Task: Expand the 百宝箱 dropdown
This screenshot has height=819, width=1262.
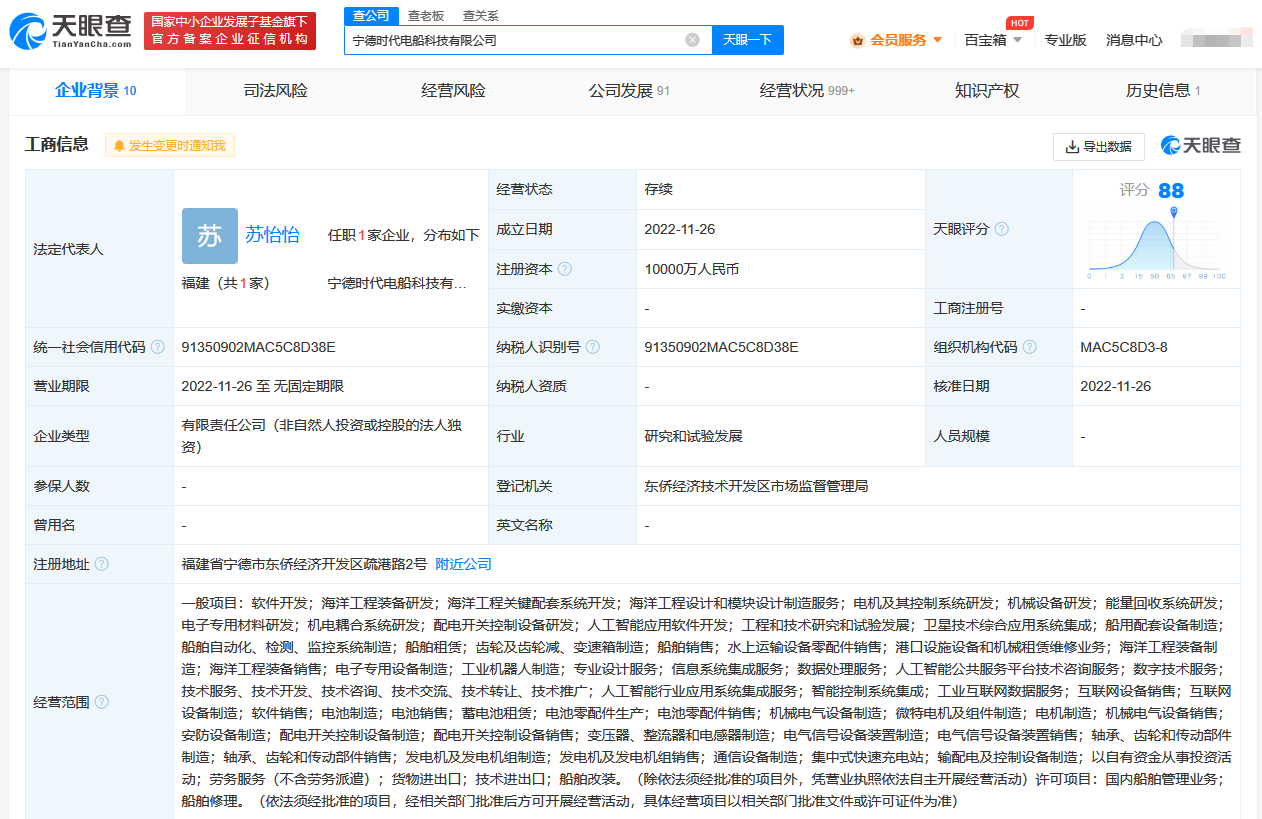Action: click(x=1017, y=40)
